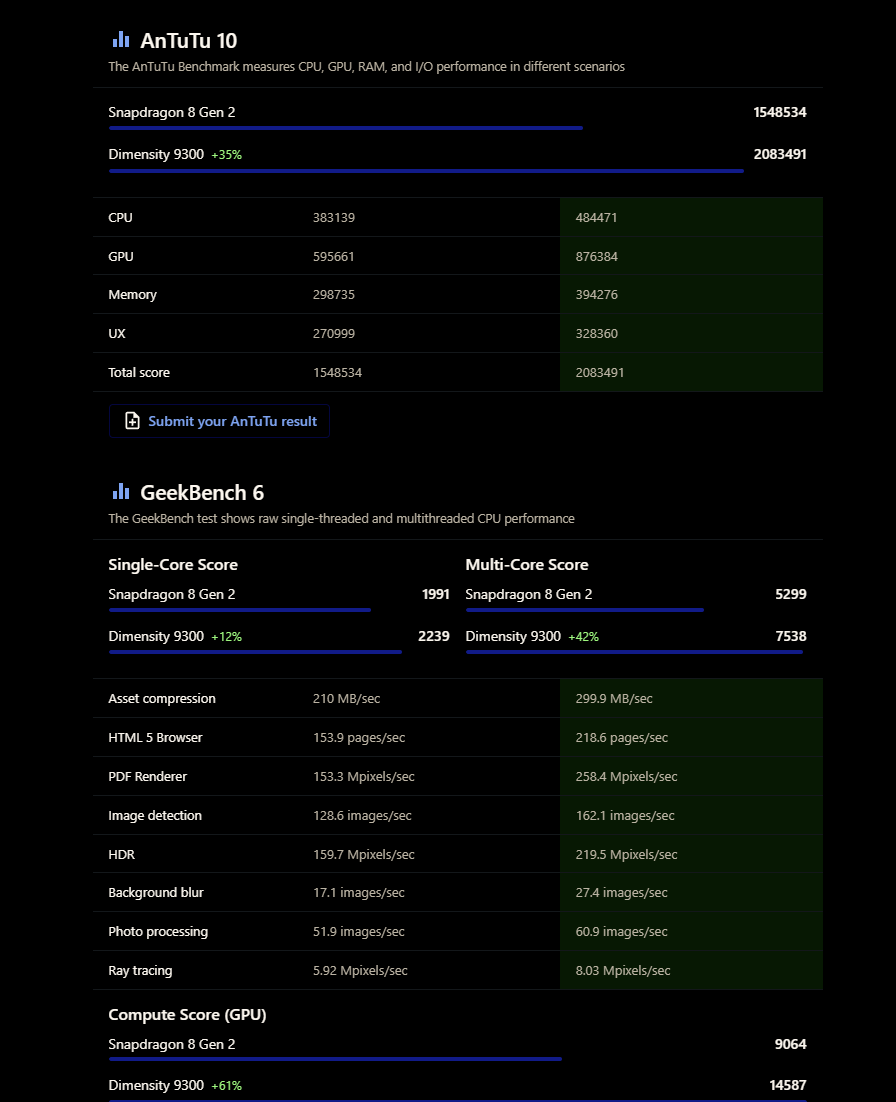The height and width of the screenshot is (1102, 896).
Task: Select the CPU row label
Action: click(x=120, y=218)
